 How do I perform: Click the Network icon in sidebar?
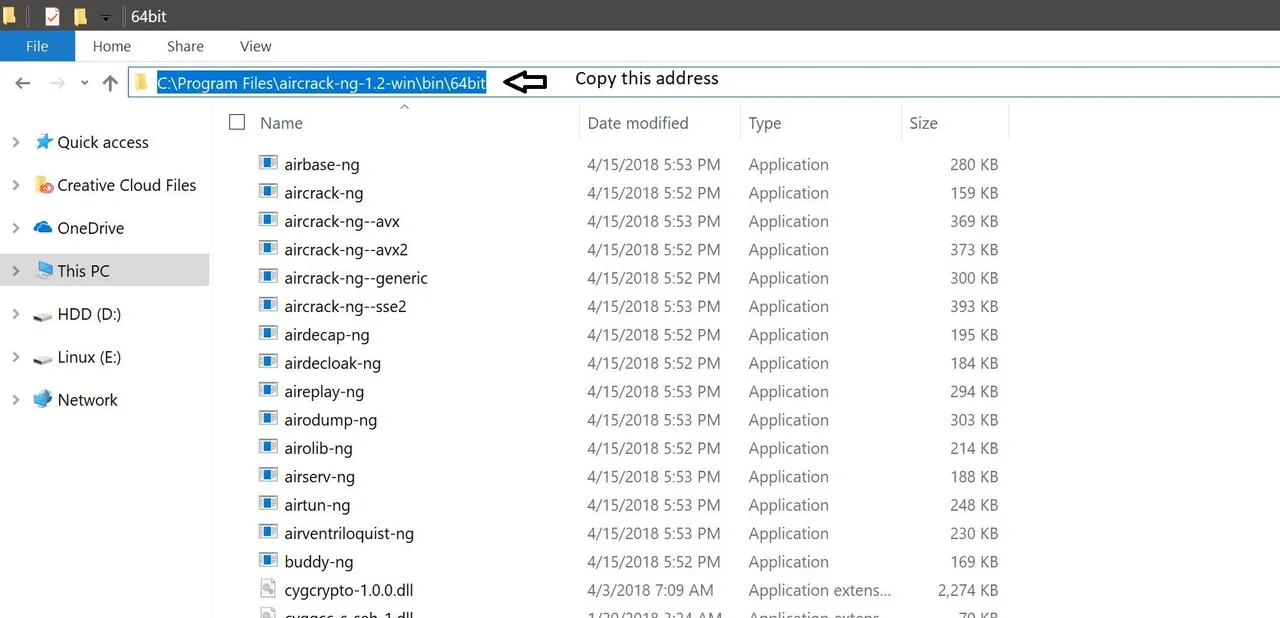(x=43, y=399)
